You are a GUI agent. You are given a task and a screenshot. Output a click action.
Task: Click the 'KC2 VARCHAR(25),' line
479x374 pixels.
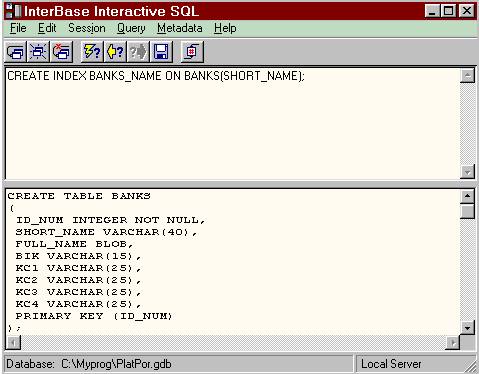point(78,280)
